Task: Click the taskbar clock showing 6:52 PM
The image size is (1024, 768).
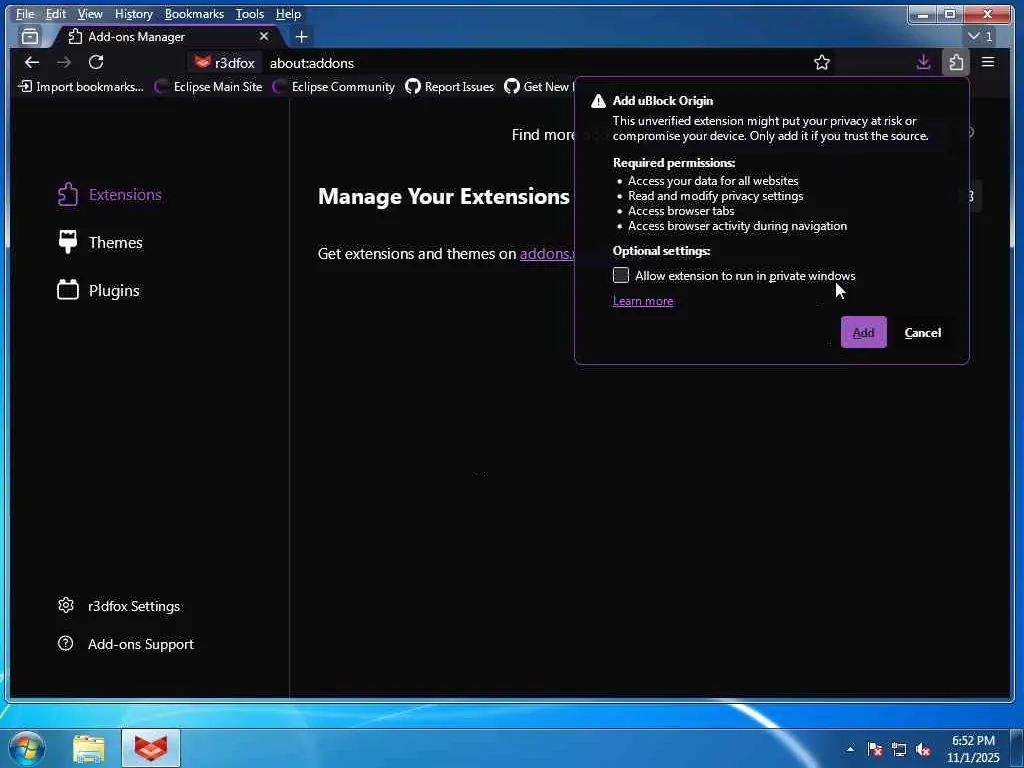Action: (972, 748)
